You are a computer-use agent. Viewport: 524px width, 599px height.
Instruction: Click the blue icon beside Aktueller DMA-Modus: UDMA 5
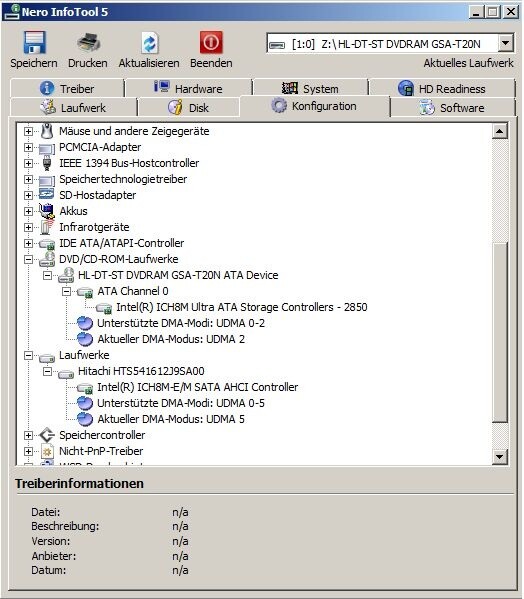coord(85,419)
